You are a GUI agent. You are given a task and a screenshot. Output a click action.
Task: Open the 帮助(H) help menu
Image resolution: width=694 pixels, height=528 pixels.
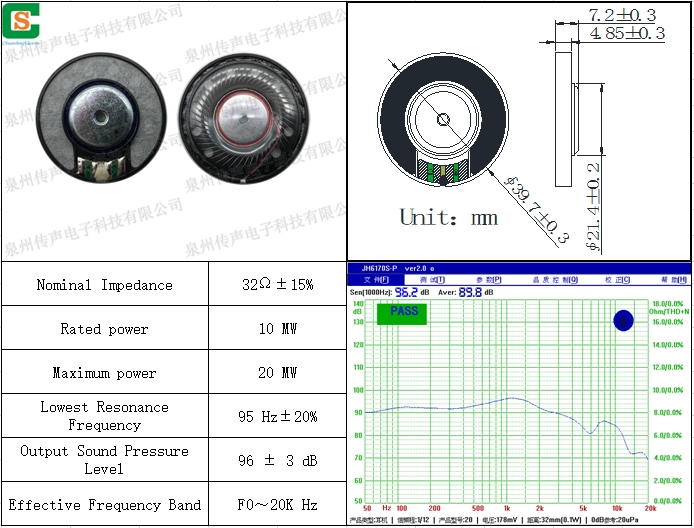coord(674,280)
